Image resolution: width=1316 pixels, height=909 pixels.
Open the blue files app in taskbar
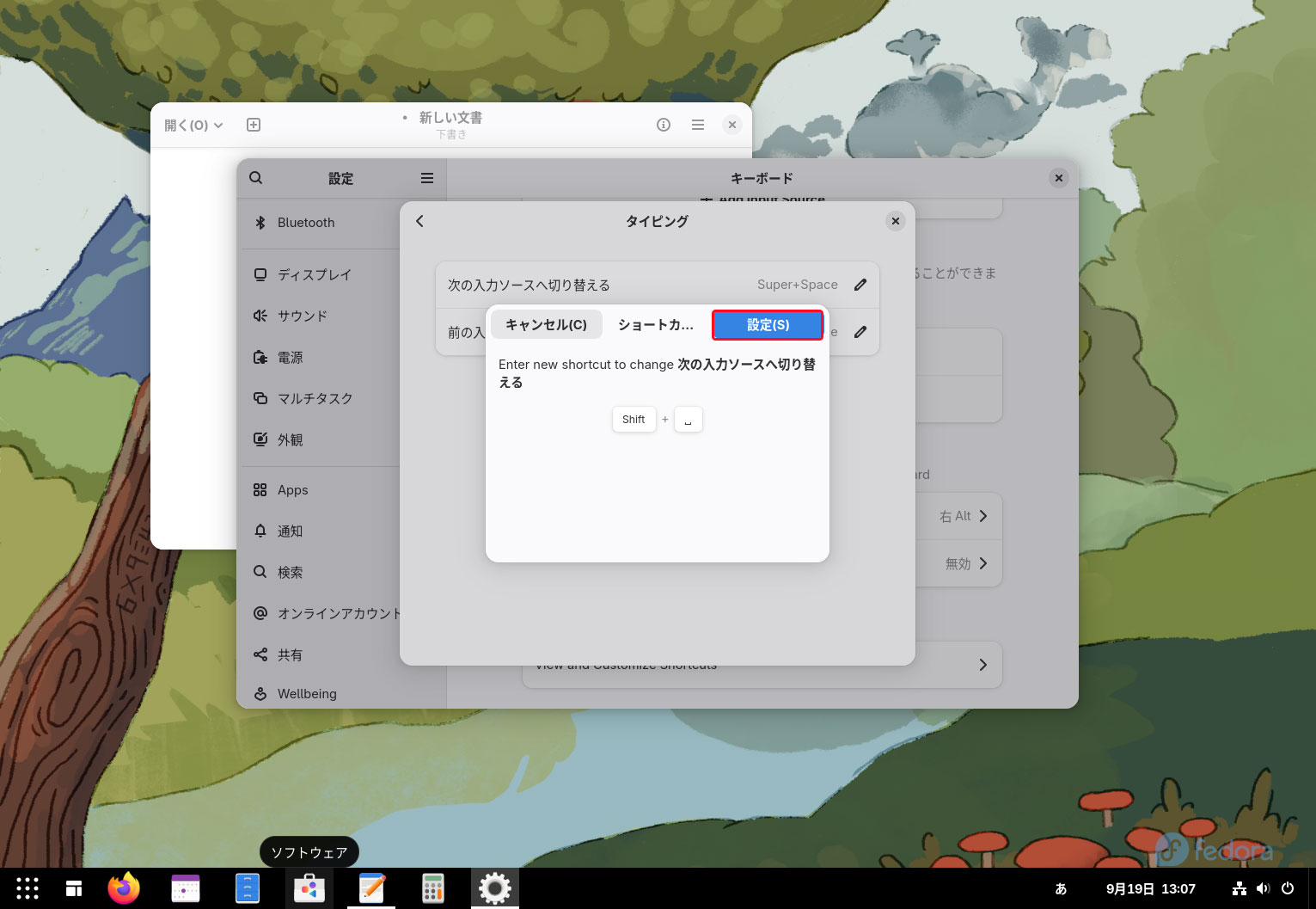248,888
